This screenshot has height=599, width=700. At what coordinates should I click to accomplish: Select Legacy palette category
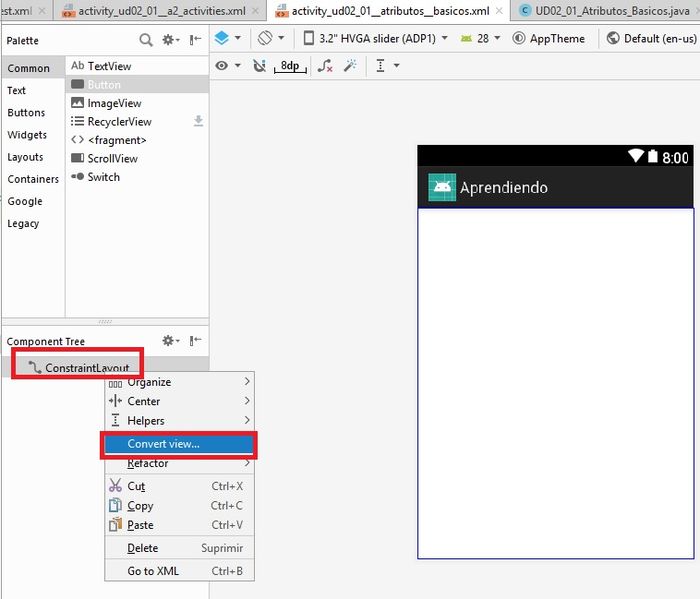pos(33,223)
